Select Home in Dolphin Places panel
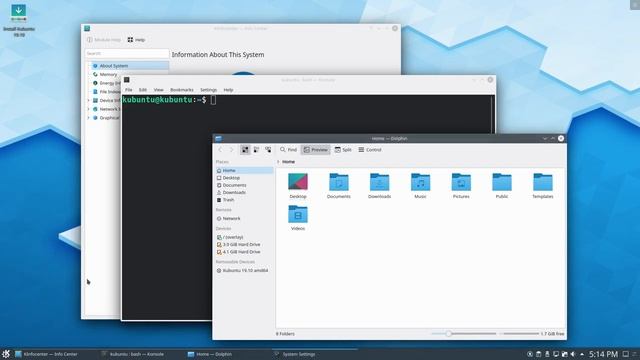 click(x=244, y=170)
